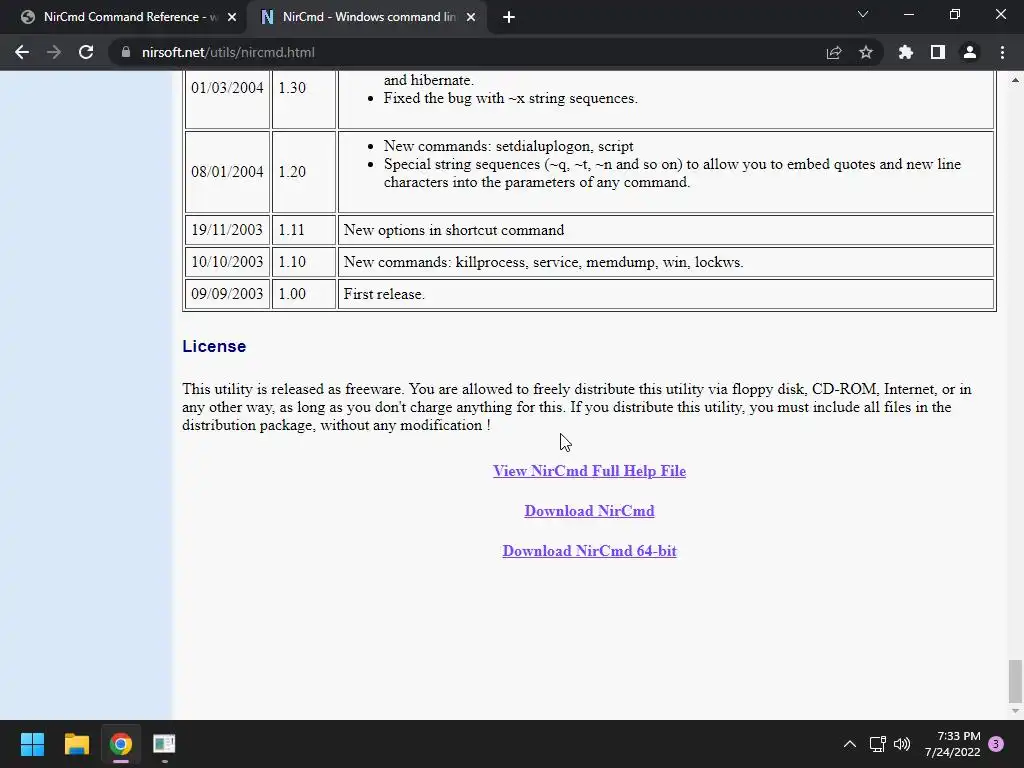The image size is (1024, 768).
Task: Click the scrollbar down arrow
Action: [1015, 711]
